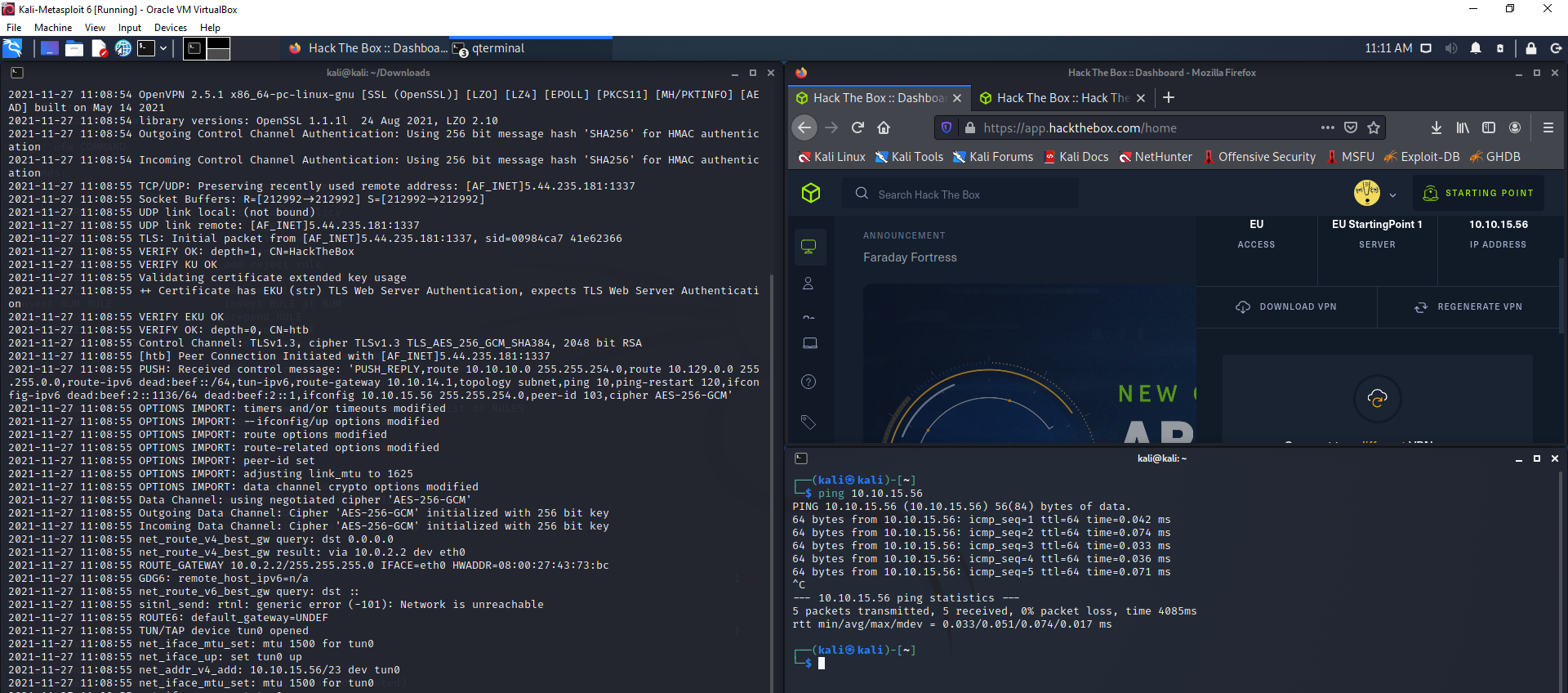
Task: Click the power manager battery tray icon
Action: tap(1500, 48)
